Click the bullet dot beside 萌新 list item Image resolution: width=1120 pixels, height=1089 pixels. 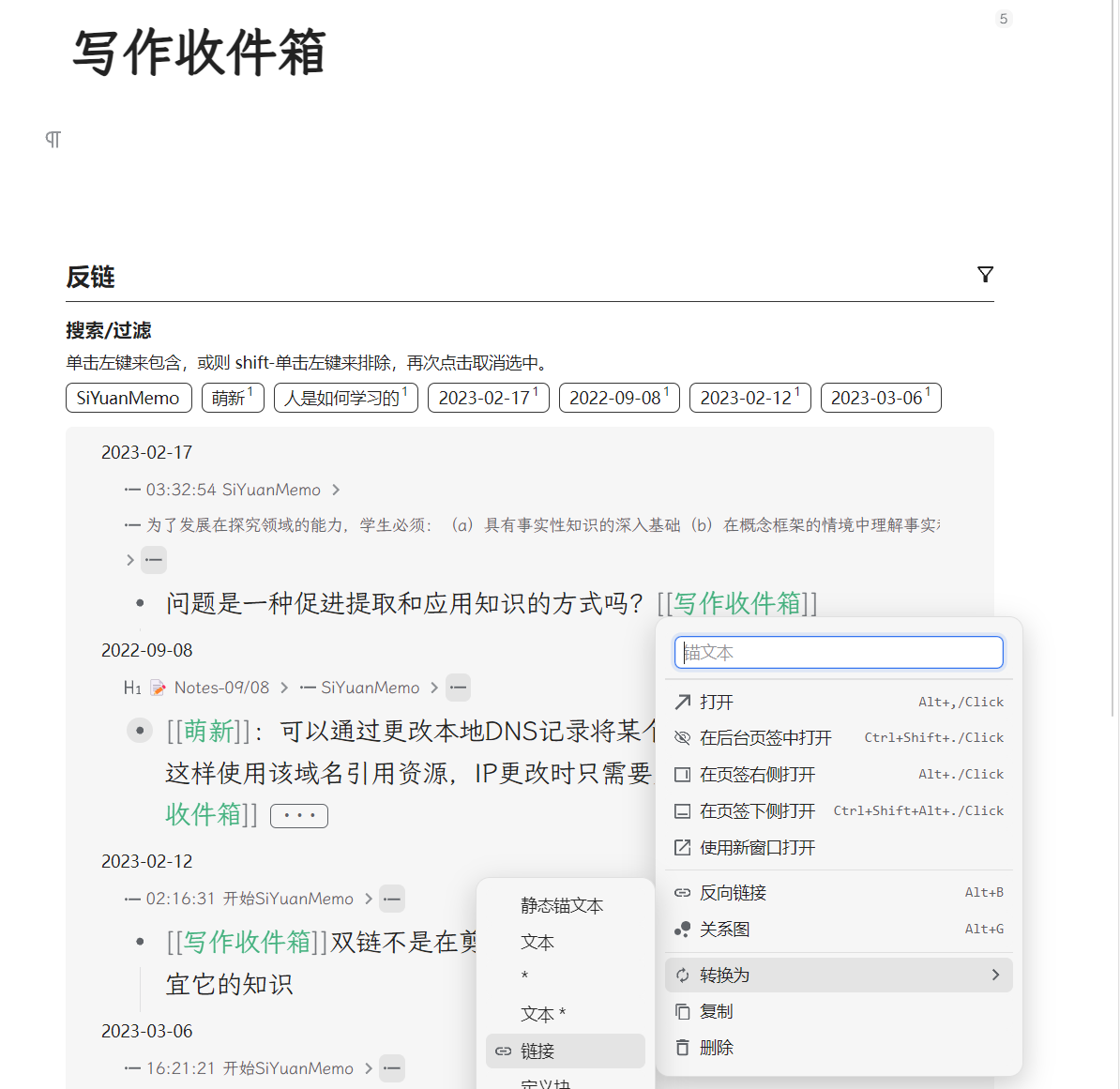click(x=140, y=731)
